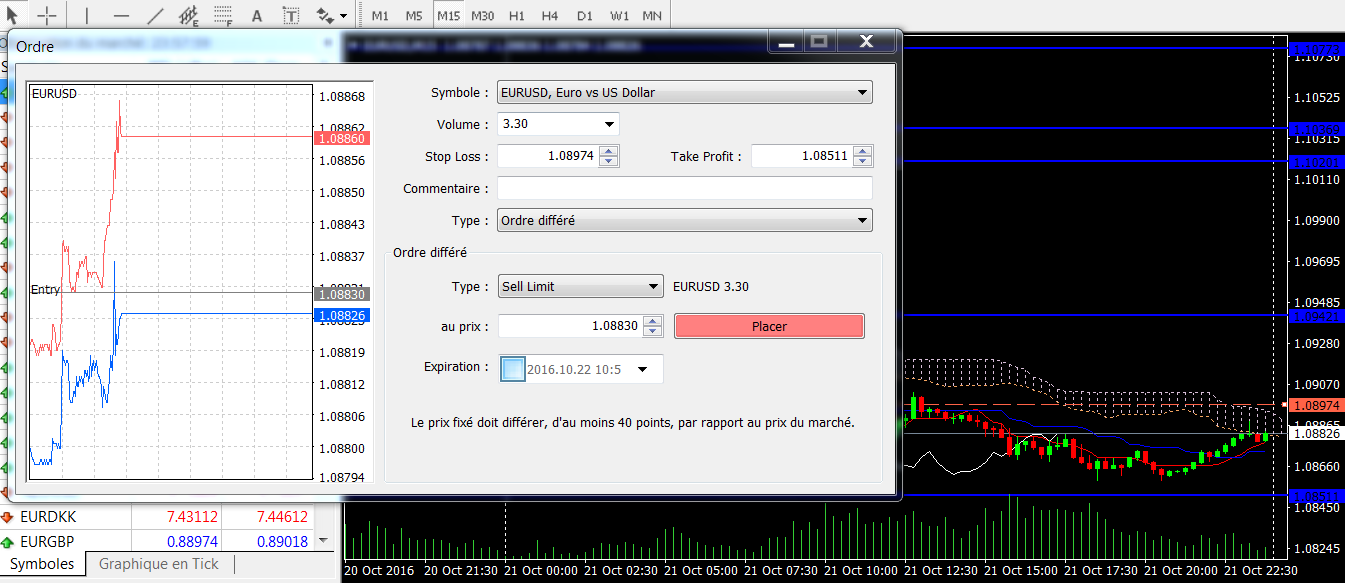Open the Type dropdown showing Ordre différé

point(685,221)
